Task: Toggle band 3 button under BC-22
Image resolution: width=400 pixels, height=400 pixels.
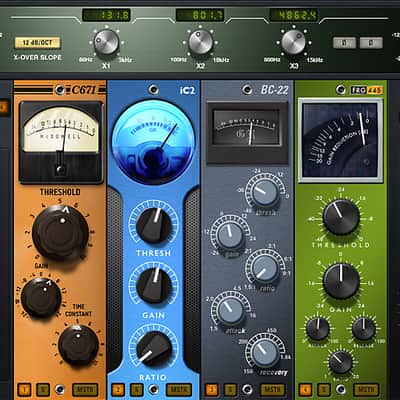Action: pos(212,390)
